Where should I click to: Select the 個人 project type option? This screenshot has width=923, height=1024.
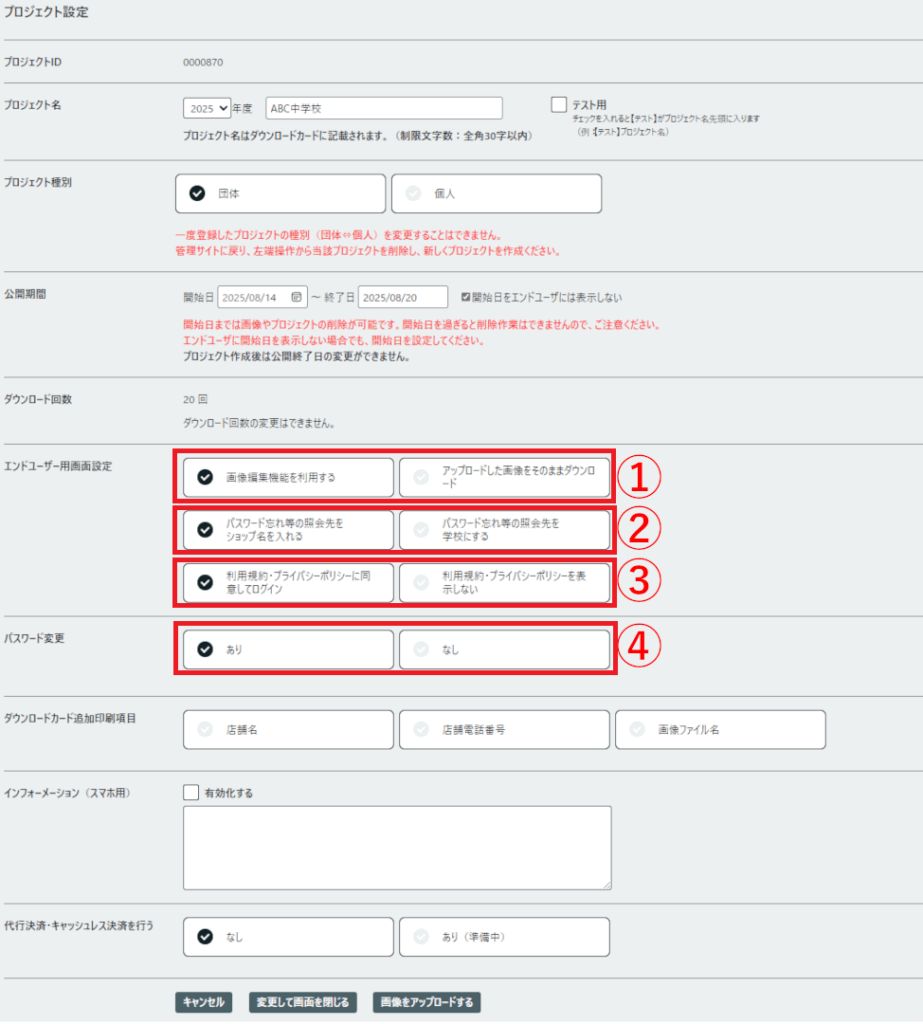pyautogui.click(x=496, y=194)
